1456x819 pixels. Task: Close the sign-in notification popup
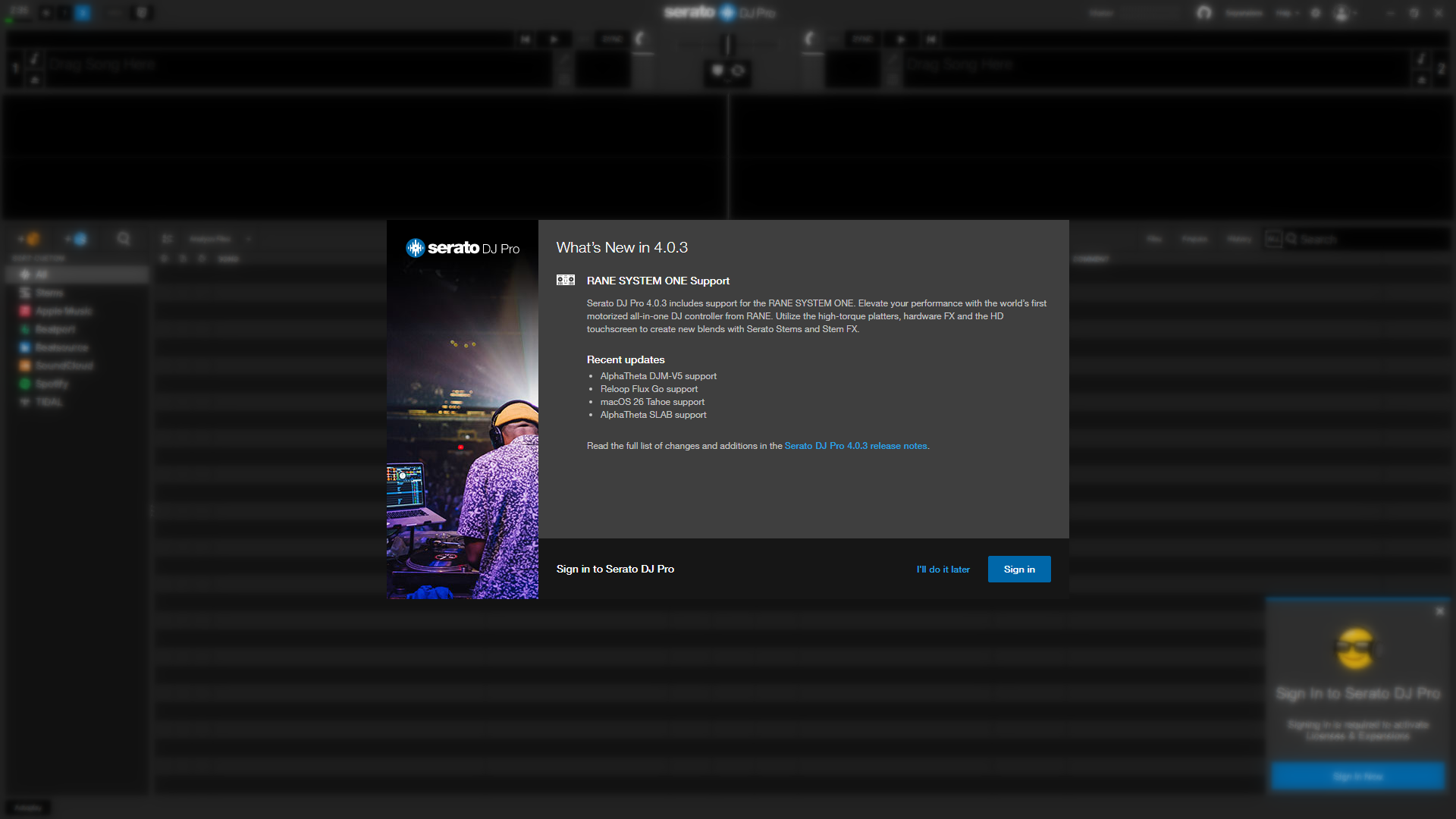click(1439, 611)
